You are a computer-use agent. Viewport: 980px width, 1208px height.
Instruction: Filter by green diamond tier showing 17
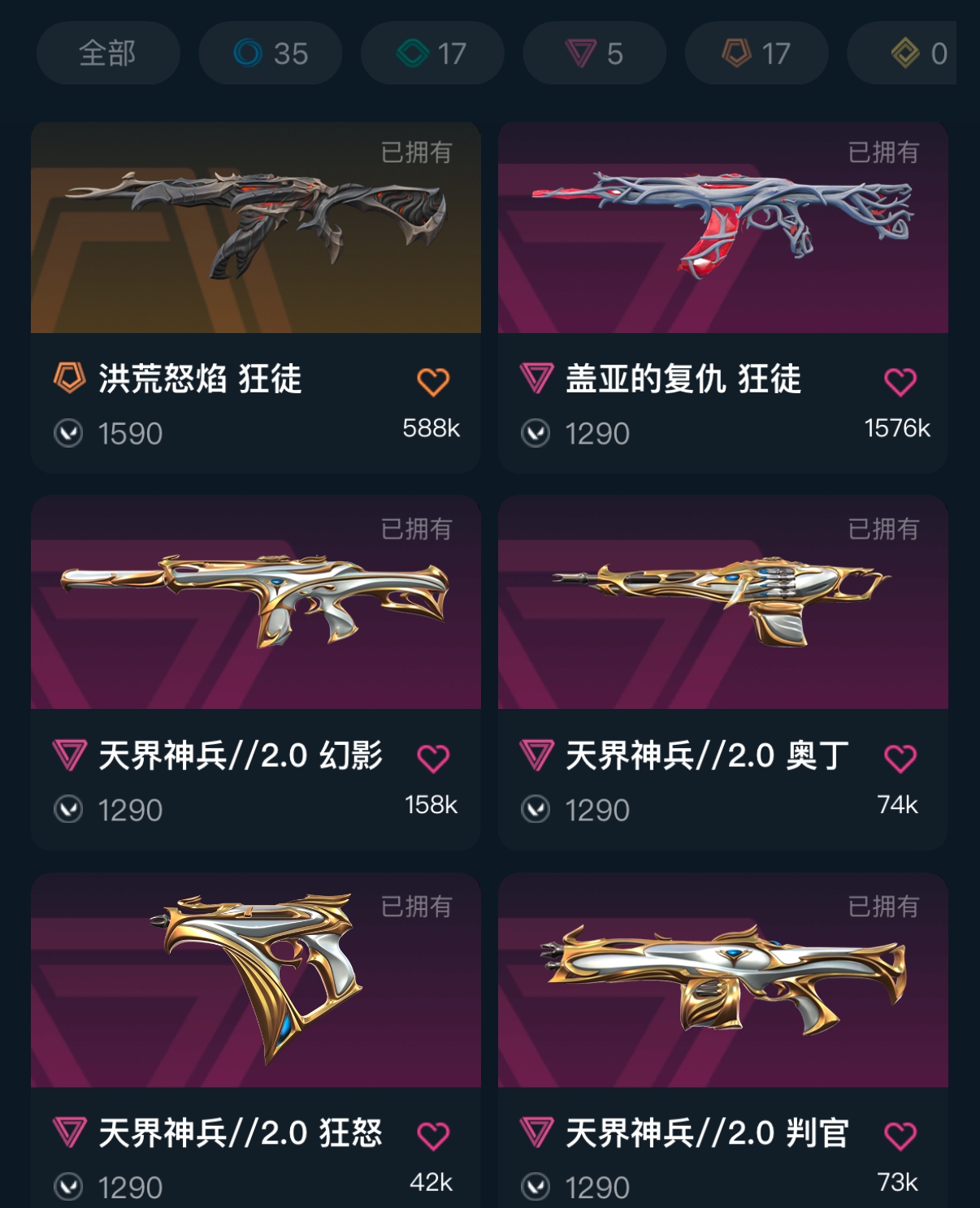[x=432, y=54]
